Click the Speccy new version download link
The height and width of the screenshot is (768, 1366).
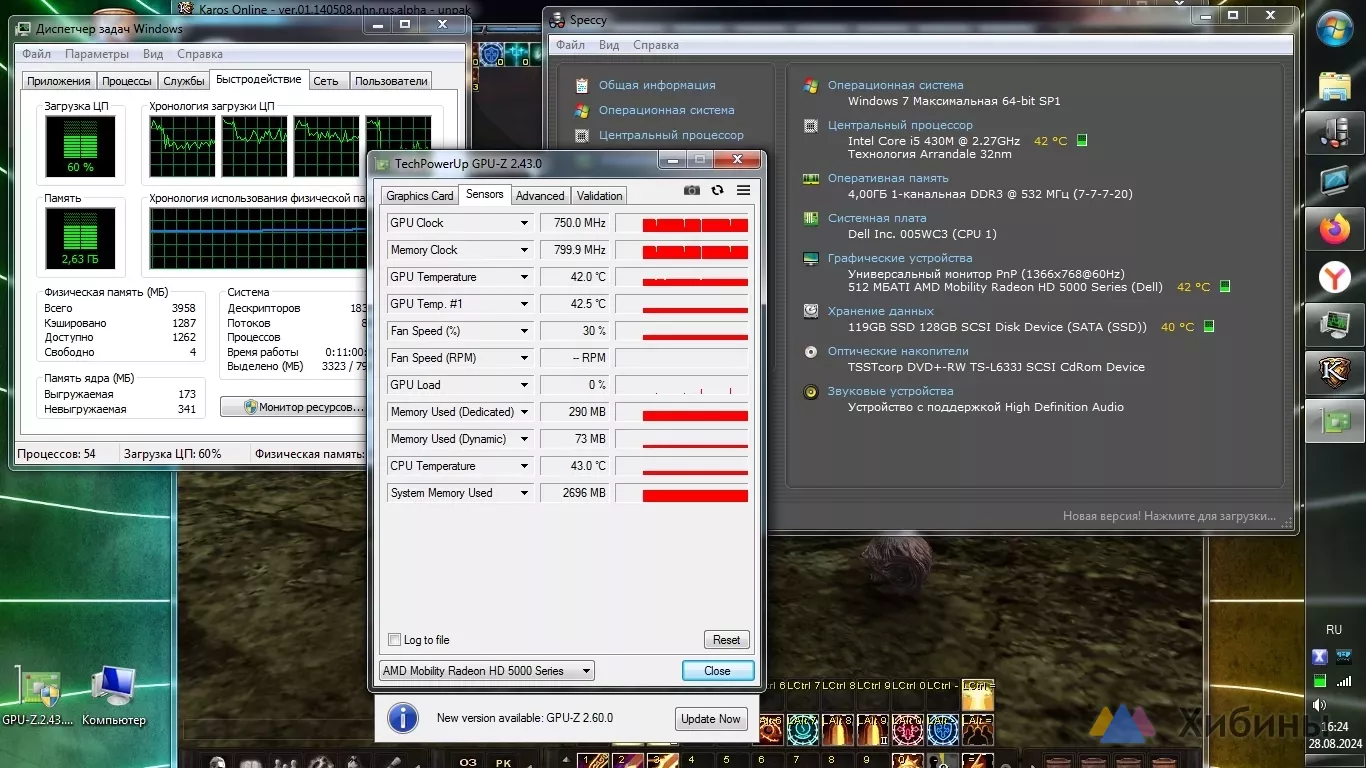point(1169,517)
